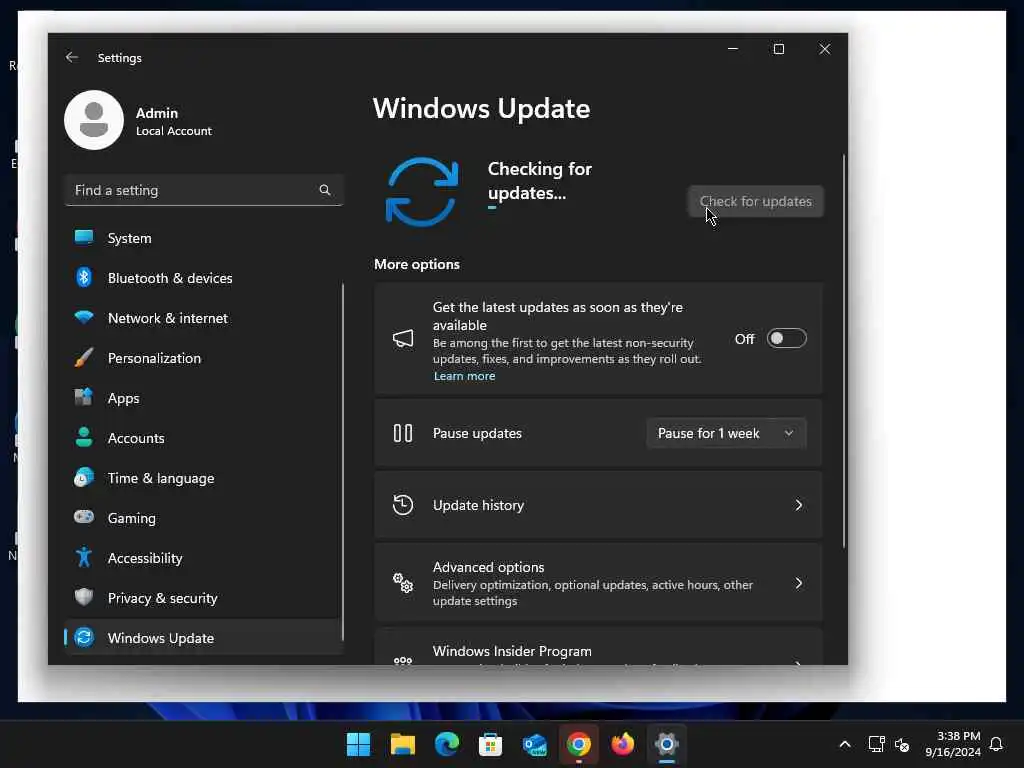Select Network & internet in sidebar
The height and width of the screenshot is (768, 1024).
click(x=203, y=317)
